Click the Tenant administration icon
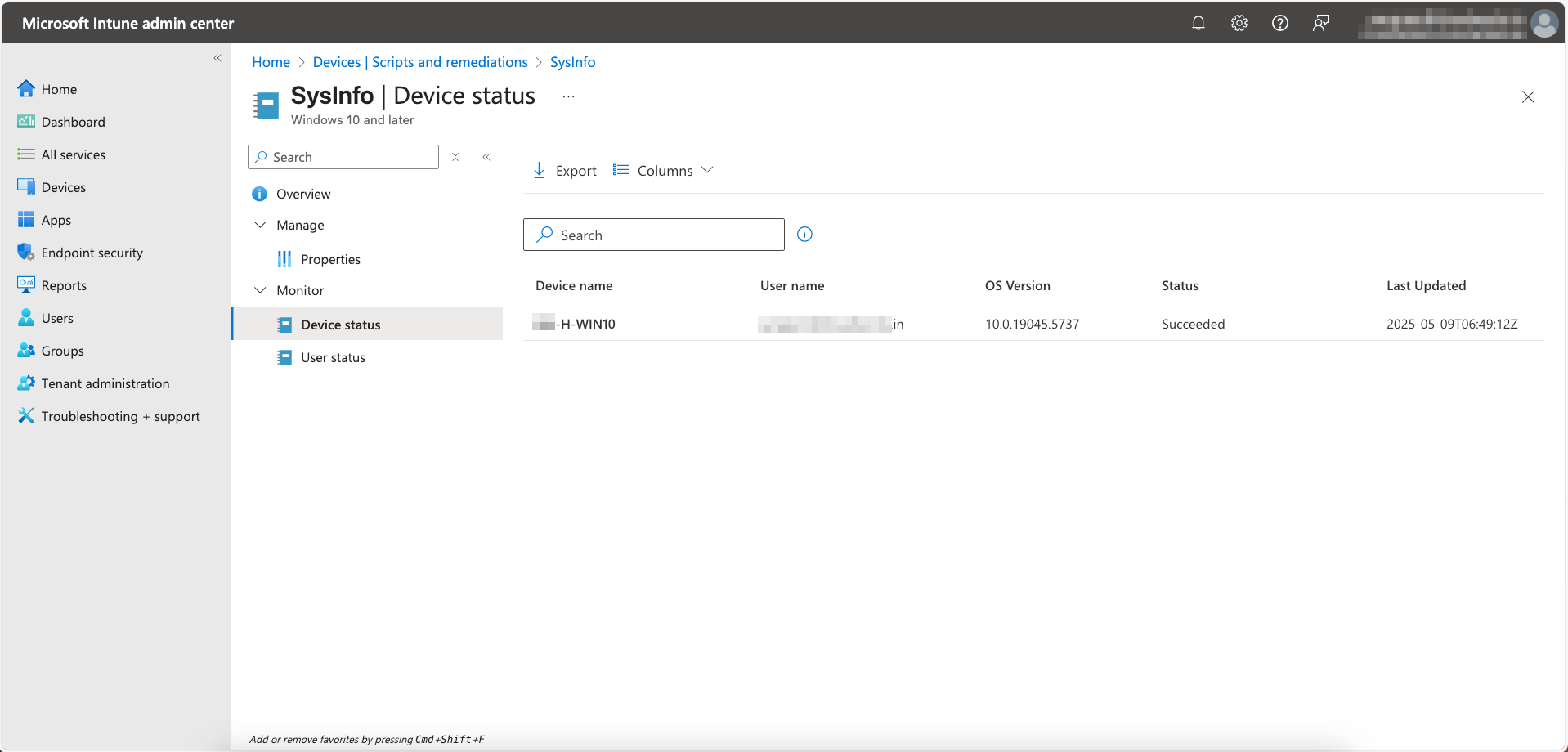Image resolution: width=1568 pixels, height=752 pixels. pos(26,383)
